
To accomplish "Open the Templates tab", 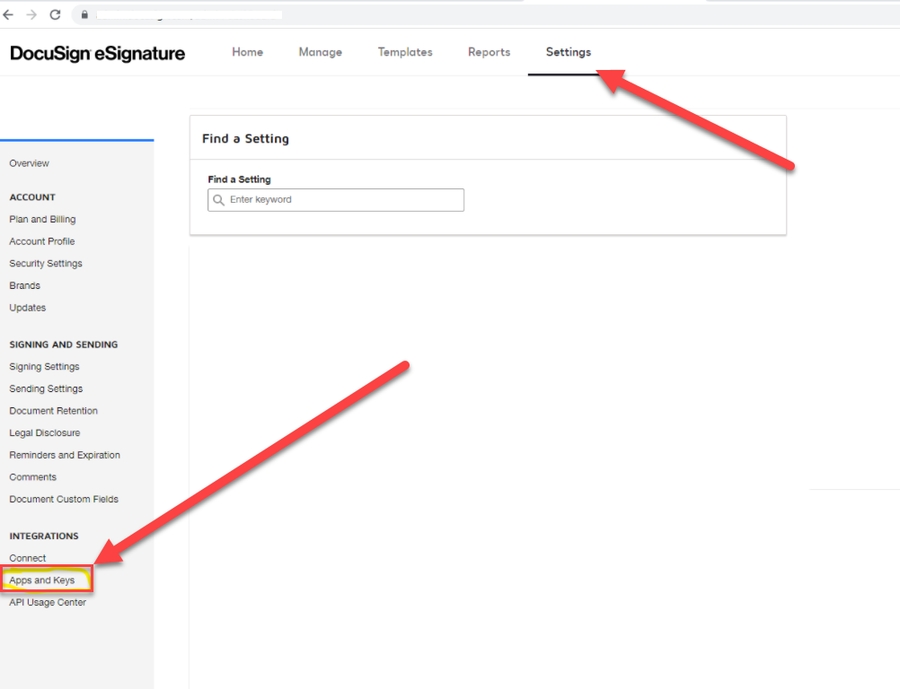I will [405, 52].
